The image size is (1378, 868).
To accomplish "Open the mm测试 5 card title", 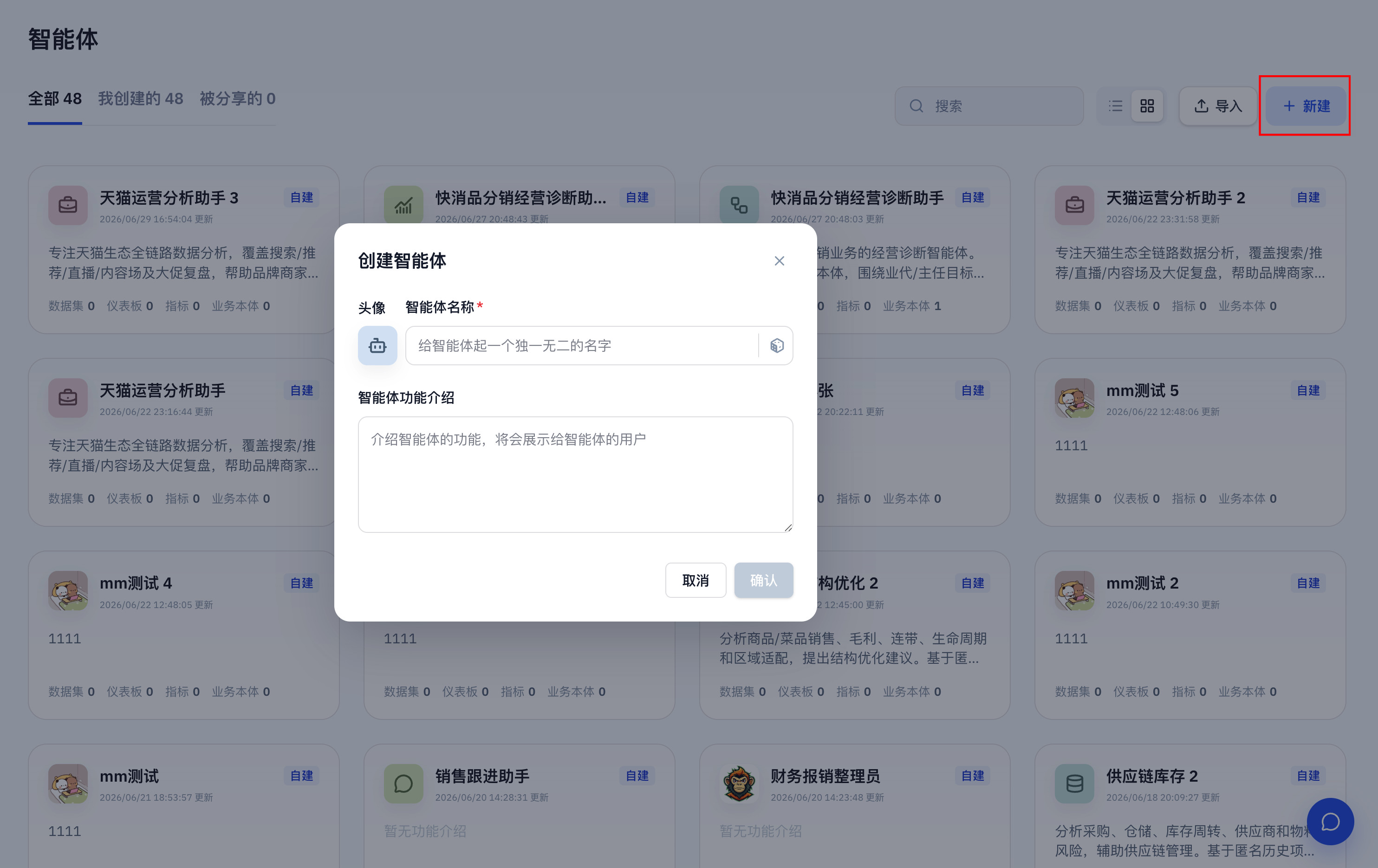I will click(1142, 391).
